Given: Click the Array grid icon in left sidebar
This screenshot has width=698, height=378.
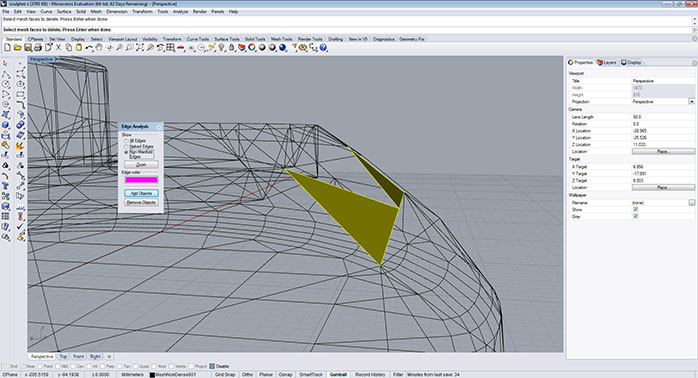Looking at the screenshot, I should coord(5,217).
